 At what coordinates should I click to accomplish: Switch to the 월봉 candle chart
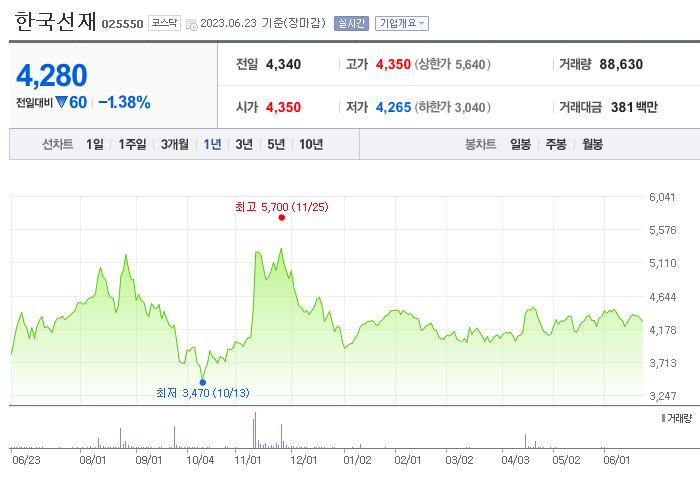coord(592,144)
